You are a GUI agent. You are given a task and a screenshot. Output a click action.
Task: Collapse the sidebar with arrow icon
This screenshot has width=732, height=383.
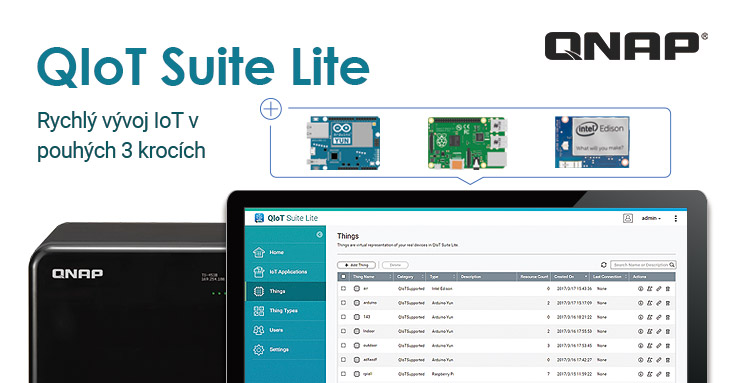pyautogui.click(x=319, y=234)
